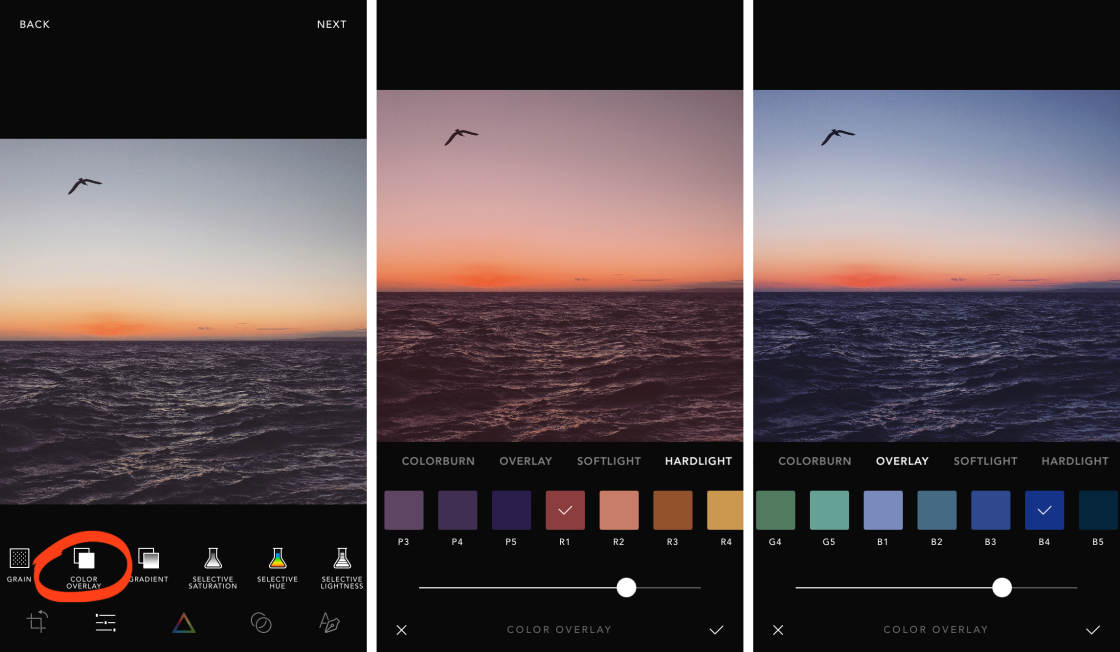The height and width of the screenshot is (652, 1120).
Task: Pick the G4 green color swatch
Action: pos(775,510)
